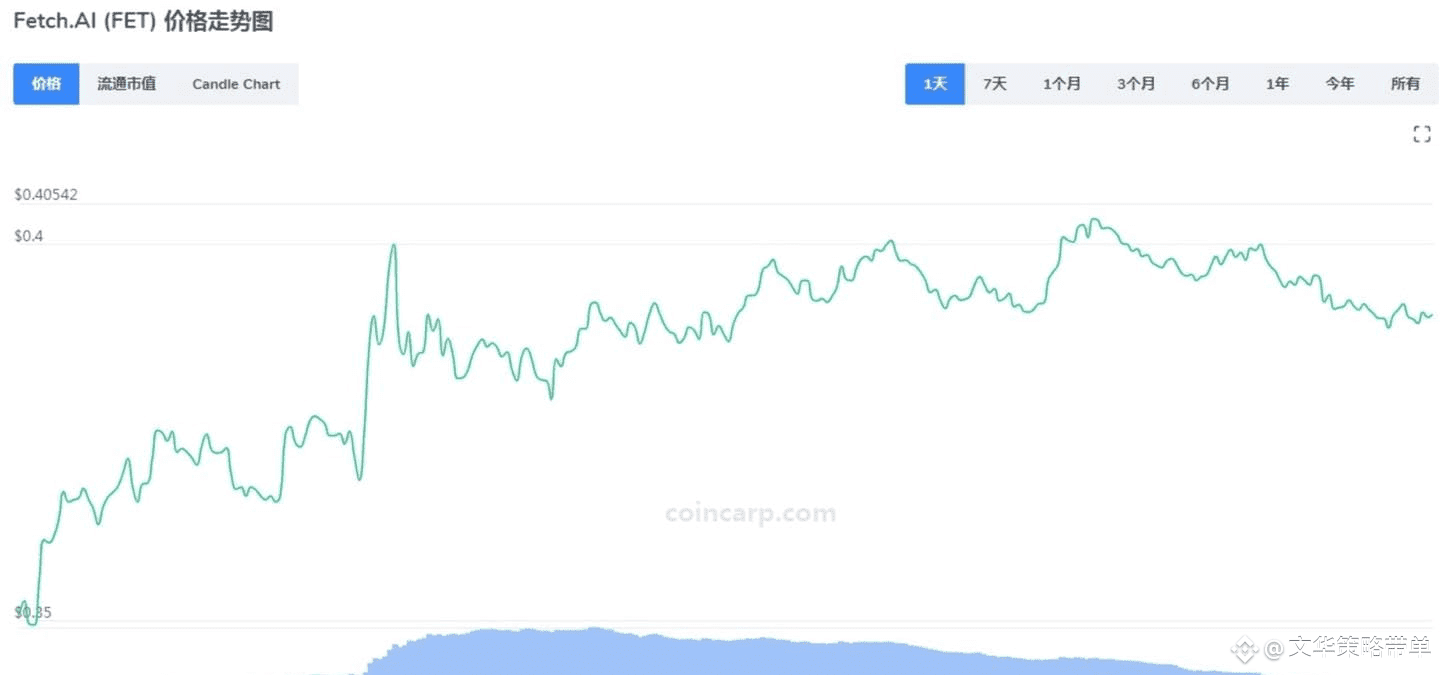Select the 价格 tab
Image resolution: width=1440 pixels, height=675 pixels.
click(x=46, y=84)
